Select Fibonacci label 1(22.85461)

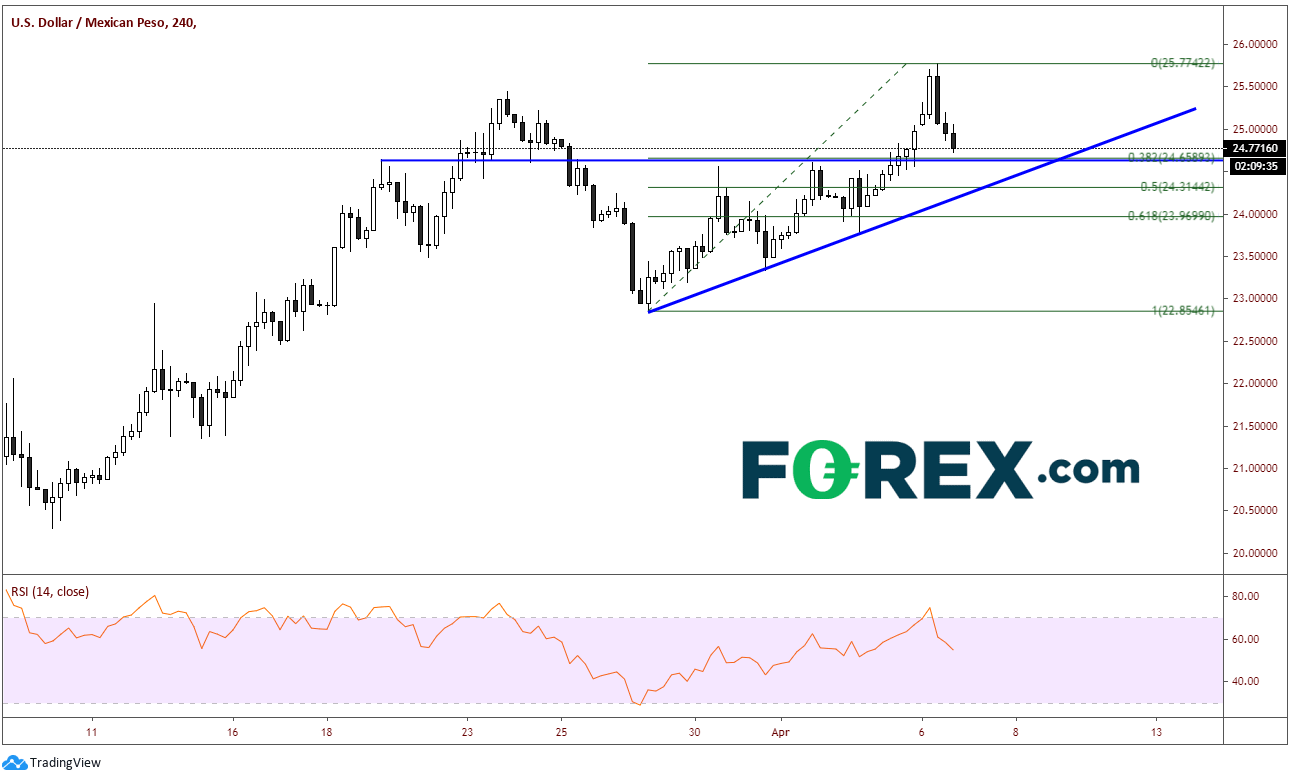[x=1182, y=311]
